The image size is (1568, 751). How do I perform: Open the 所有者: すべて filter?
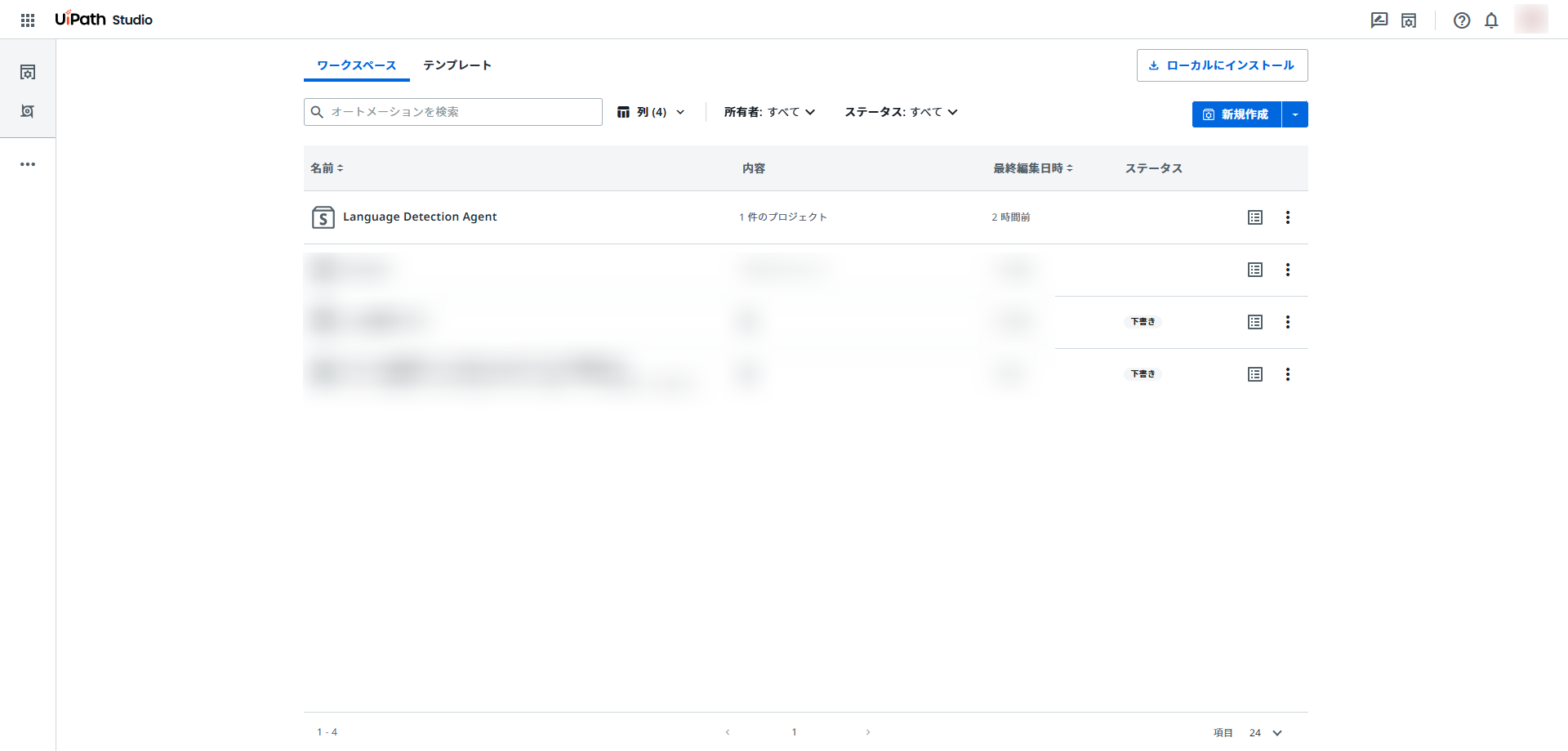click(769, 112)
